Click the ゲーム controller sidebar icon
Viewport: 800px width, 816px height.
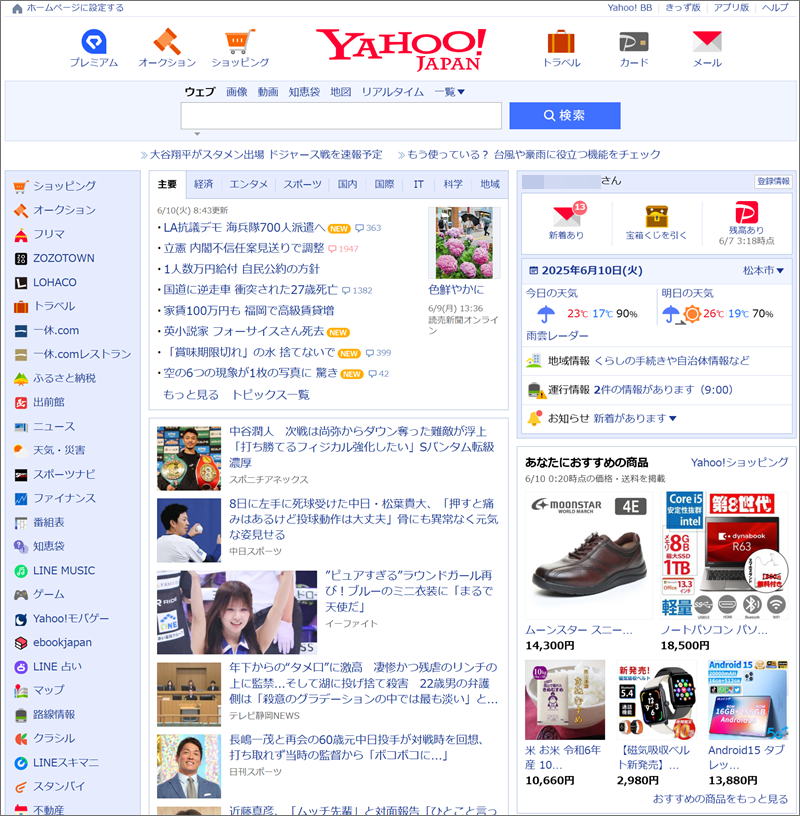pos(21,594)
